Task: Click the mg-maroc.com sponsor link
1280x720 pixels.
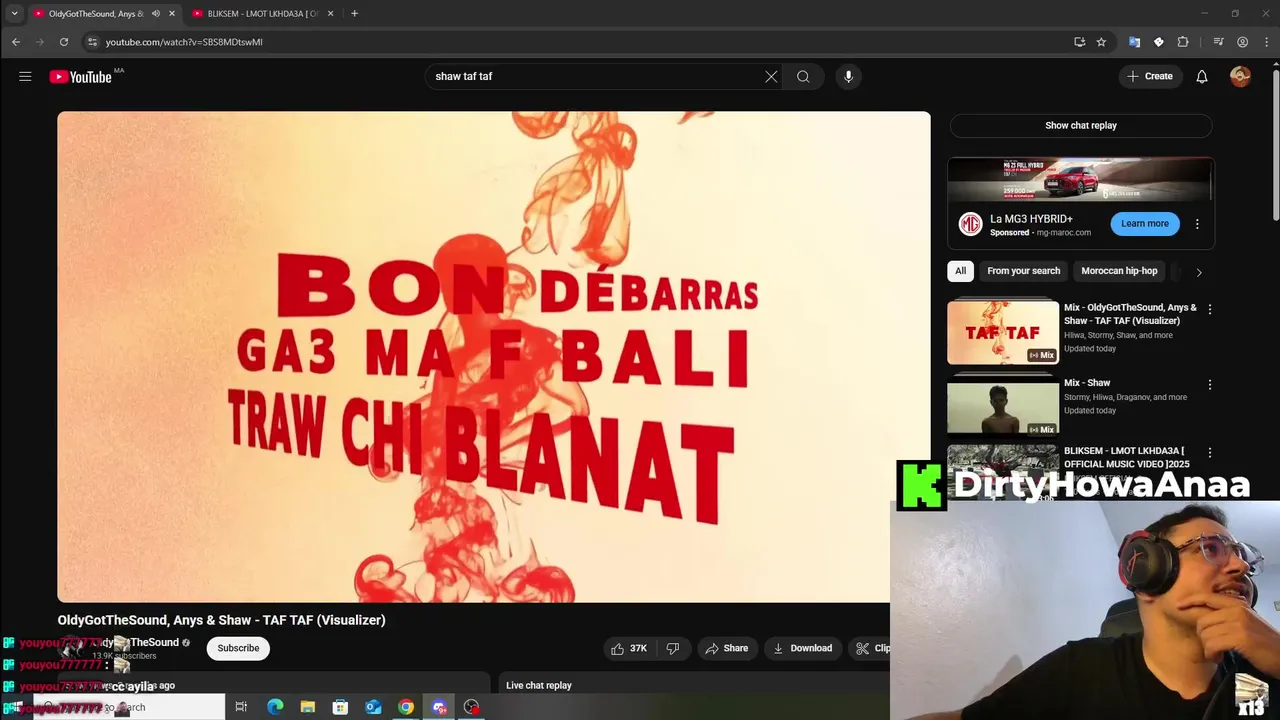Action: (x=1063, y=233)
